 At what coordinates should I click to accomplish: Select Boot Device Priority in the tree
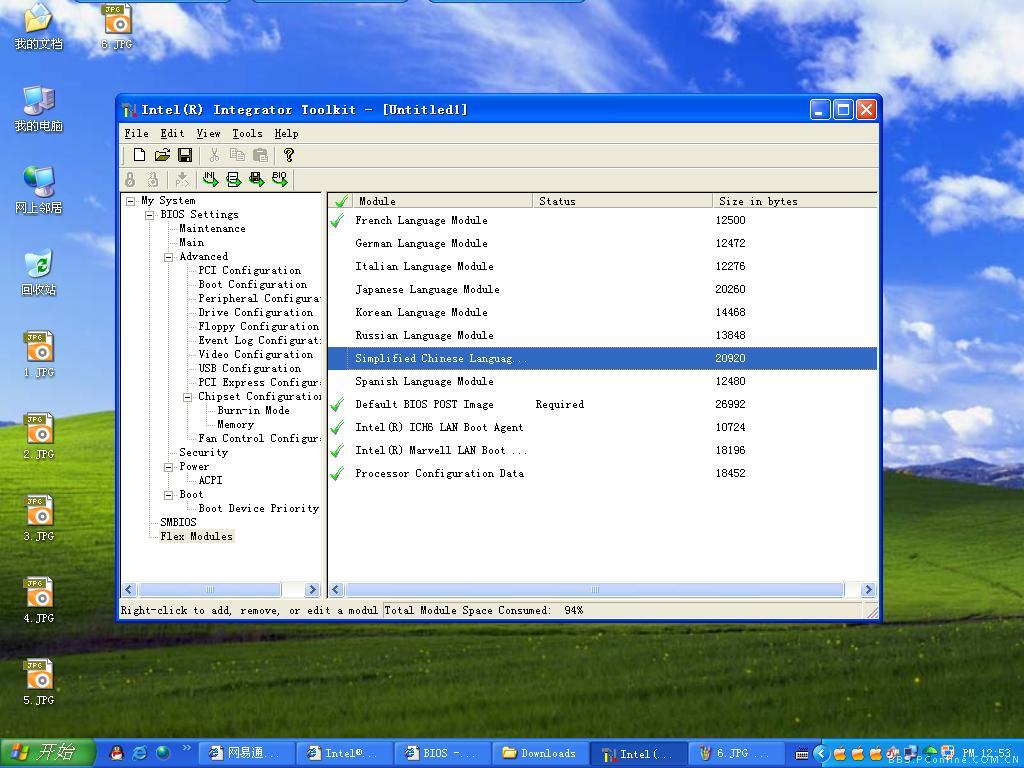[x=259, y=509]
